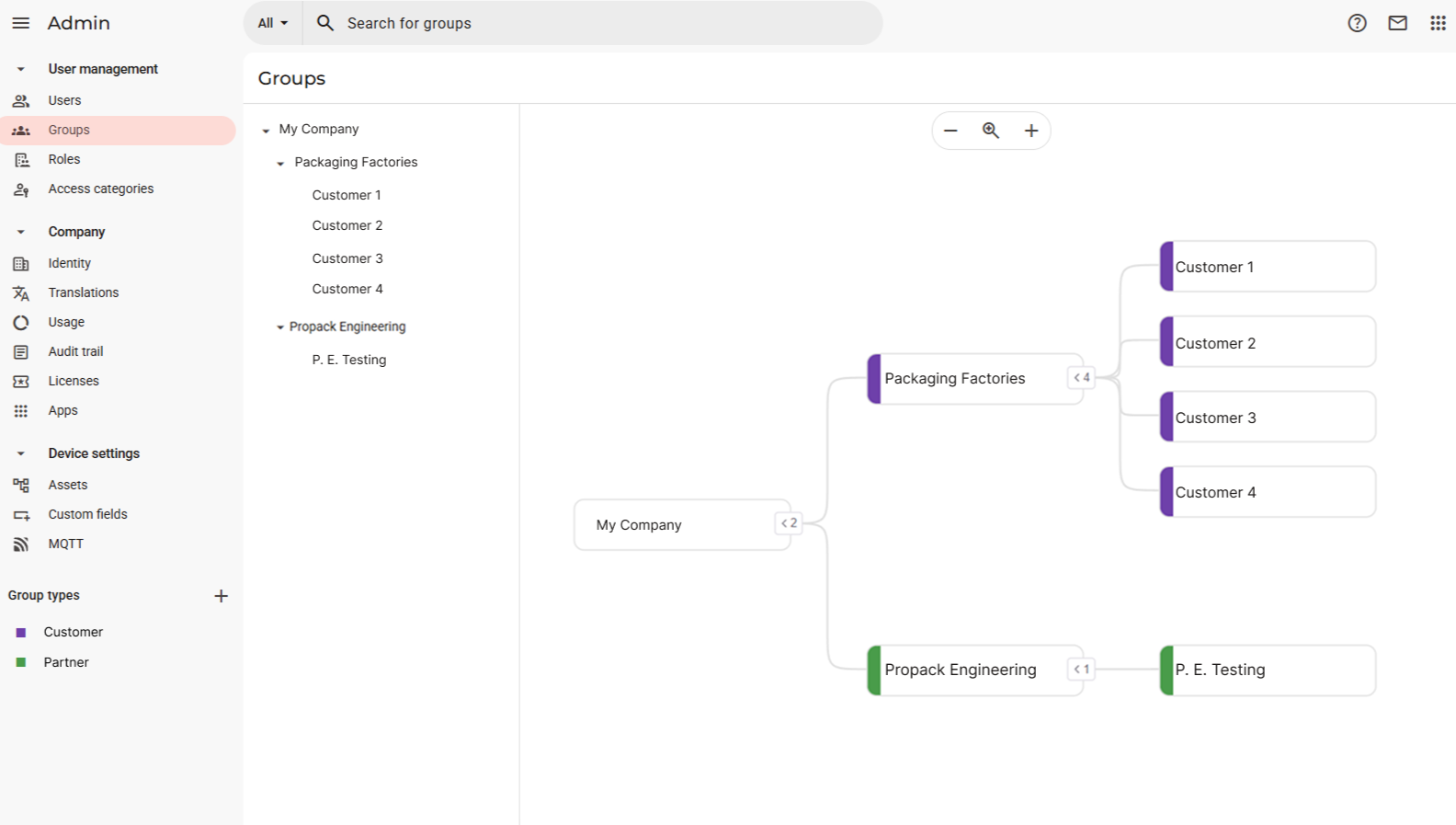This screenshot has width=1456, height=825.
Task: Add a new group type
Action: click(221, 596)
